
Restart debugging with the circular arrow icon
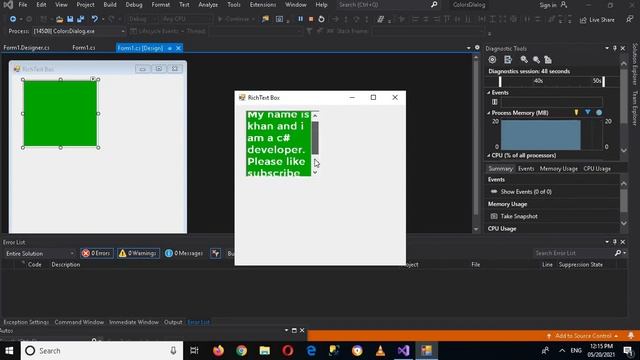tap(321, 19)
